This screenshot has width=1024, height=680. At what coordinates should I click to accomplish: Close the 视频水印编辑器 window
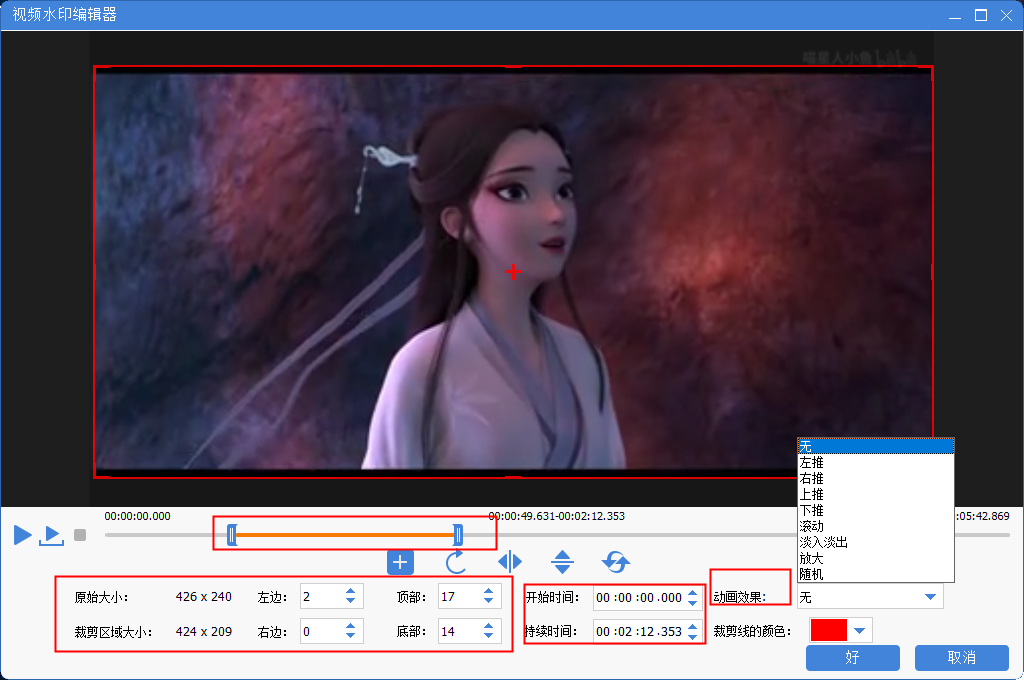(x=1006, y=15)
